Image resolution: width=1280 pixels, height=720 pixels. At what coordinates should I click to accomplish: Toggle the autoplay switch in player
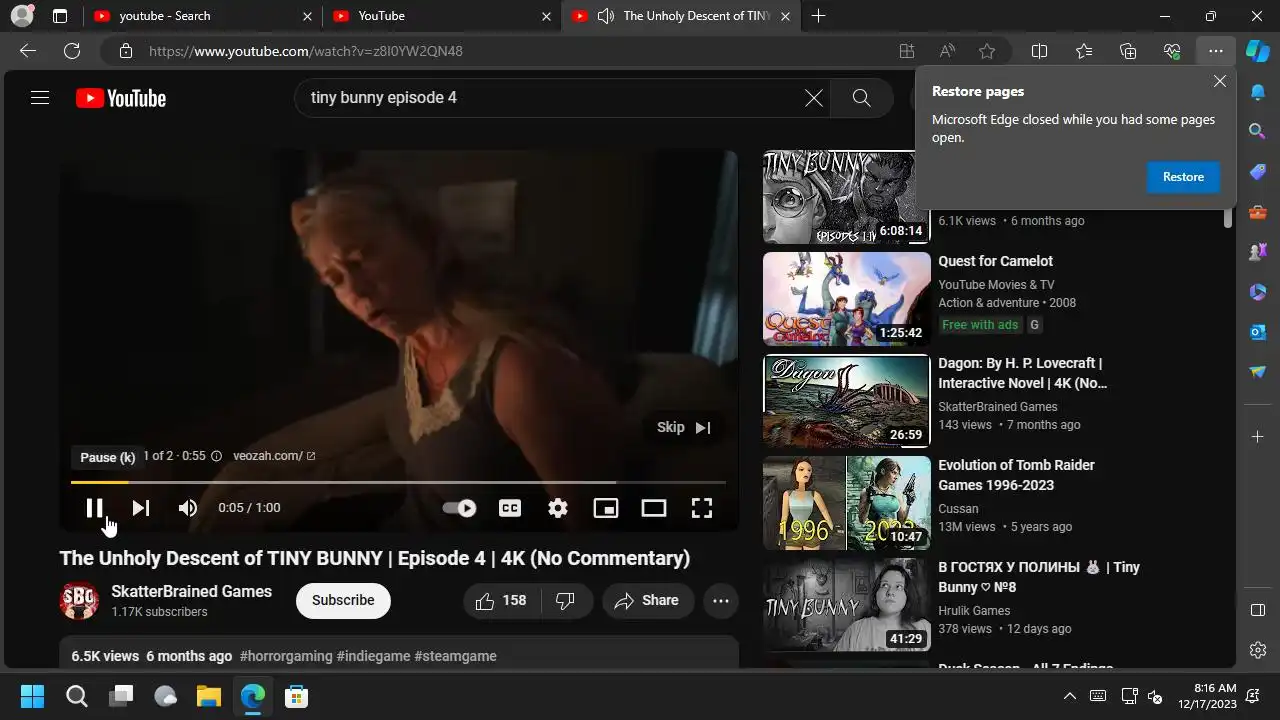tap(460, 508)
